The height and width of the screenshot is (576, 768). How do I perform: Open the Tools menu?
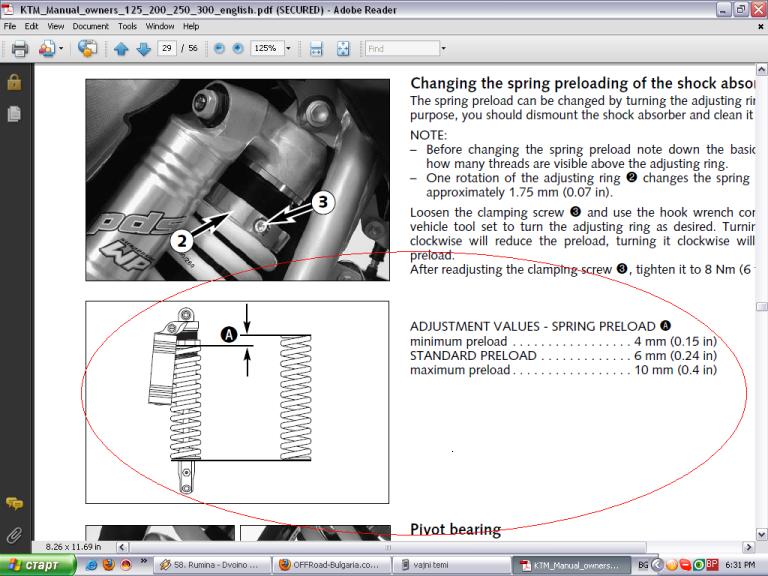127,26
